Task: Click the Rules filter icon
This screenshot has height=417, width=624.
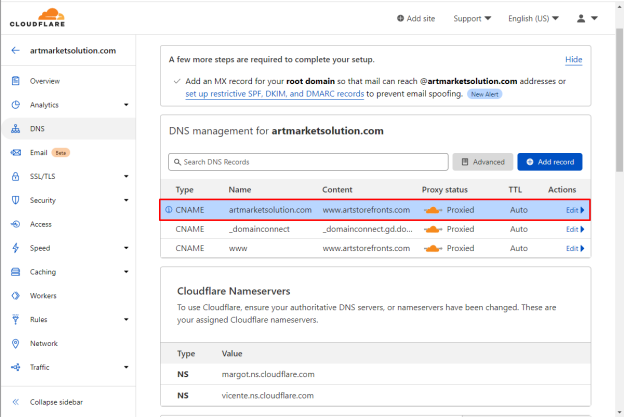Action: click(x=16, y=319)
